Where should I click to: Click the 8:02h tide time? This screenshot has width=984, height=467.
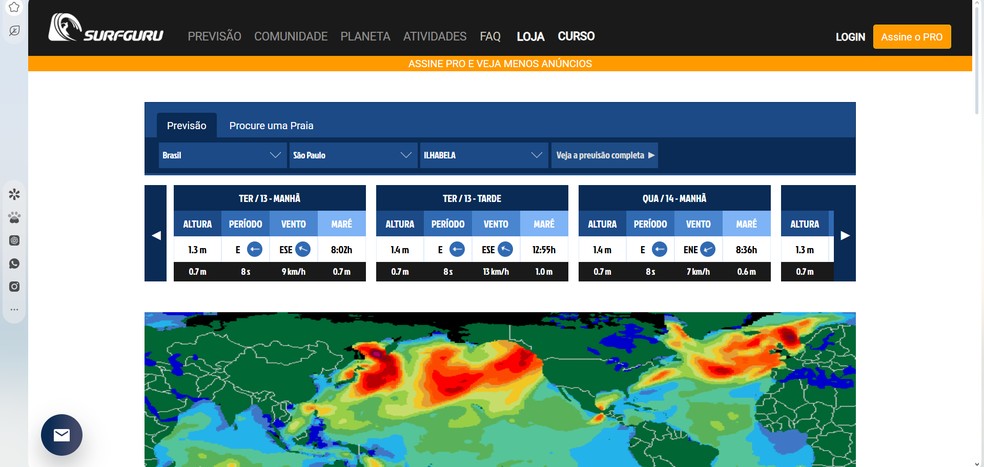tap(341, 249)
